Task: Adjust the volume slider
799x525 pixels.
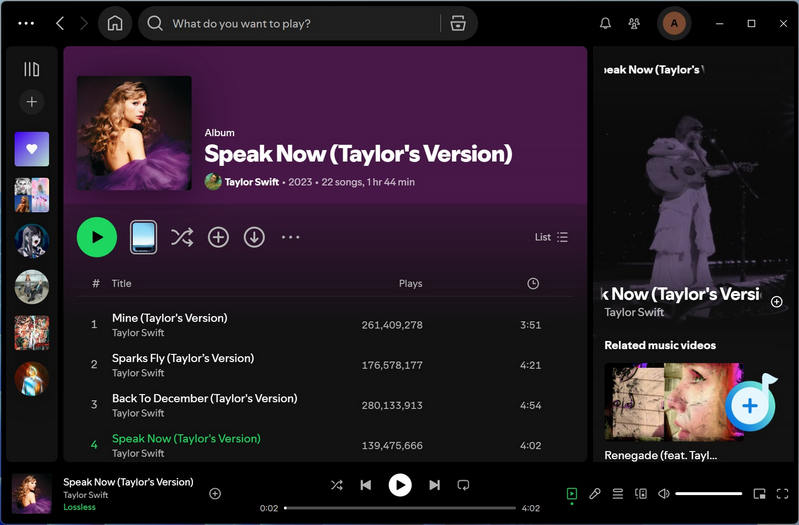Action: tap(708, 493)
